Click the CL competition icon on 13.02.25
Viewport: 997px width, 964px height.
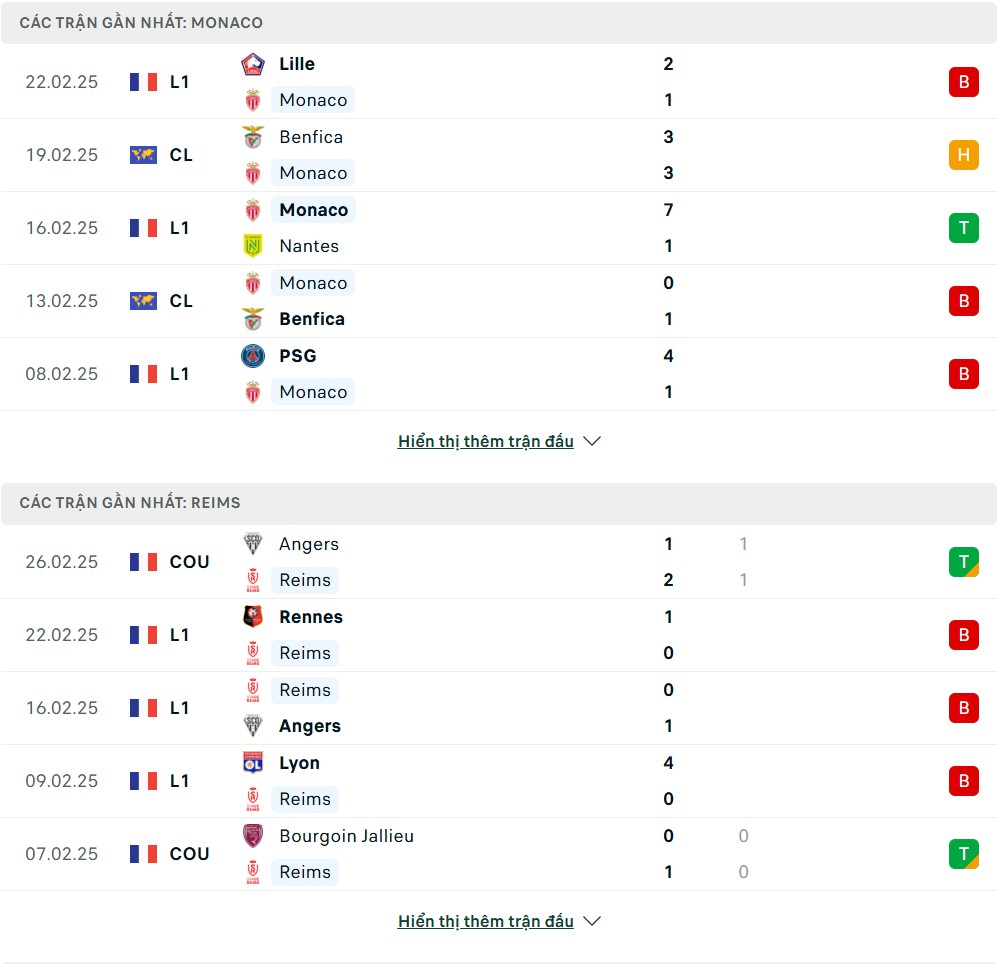(143, 301)
